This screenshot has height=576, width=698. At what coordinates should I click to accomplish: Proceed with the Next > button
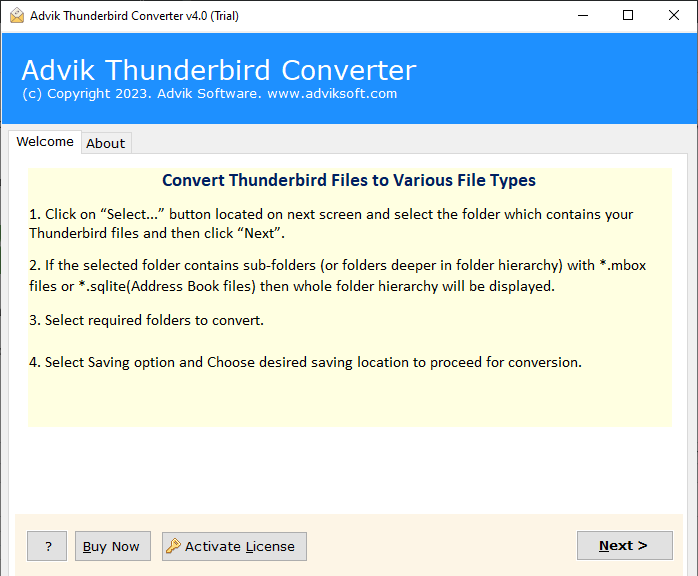(625, 545)
